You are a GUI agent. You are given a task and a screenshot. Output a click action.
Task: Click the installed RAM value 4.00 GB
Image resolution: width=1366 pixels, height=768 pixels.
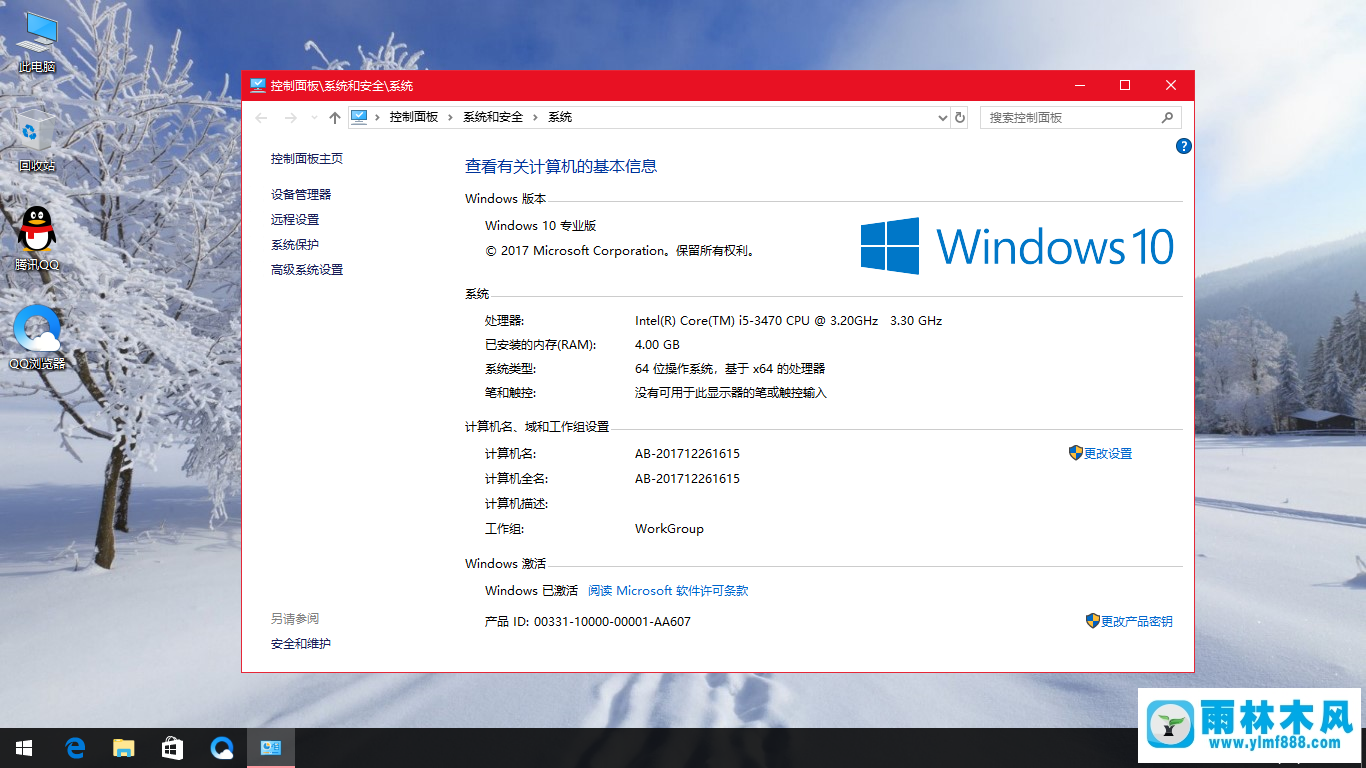click(657, 345)
